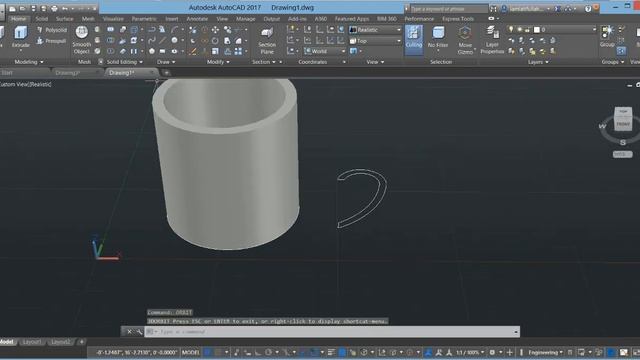The image size is (640, 360).
Task: Switch to the Drawing2* file tab
Action: (x=68, y=73)
